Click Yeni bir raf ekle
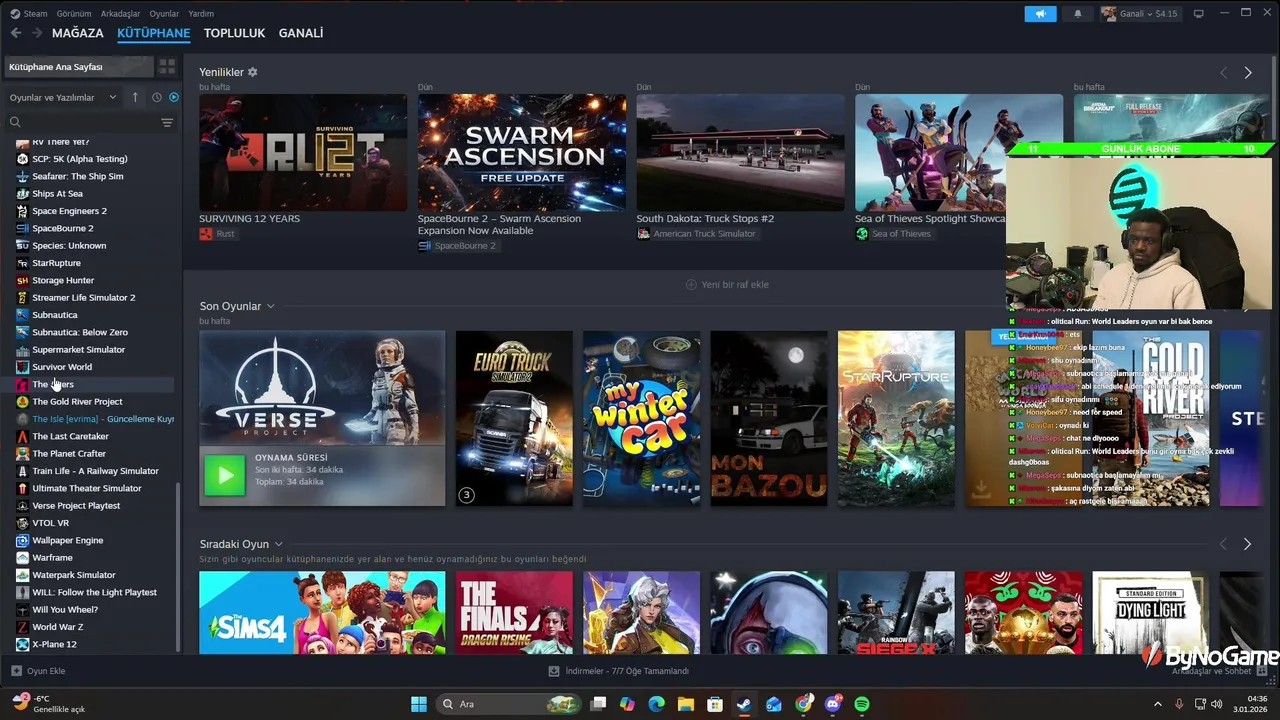 coord(727,284)
